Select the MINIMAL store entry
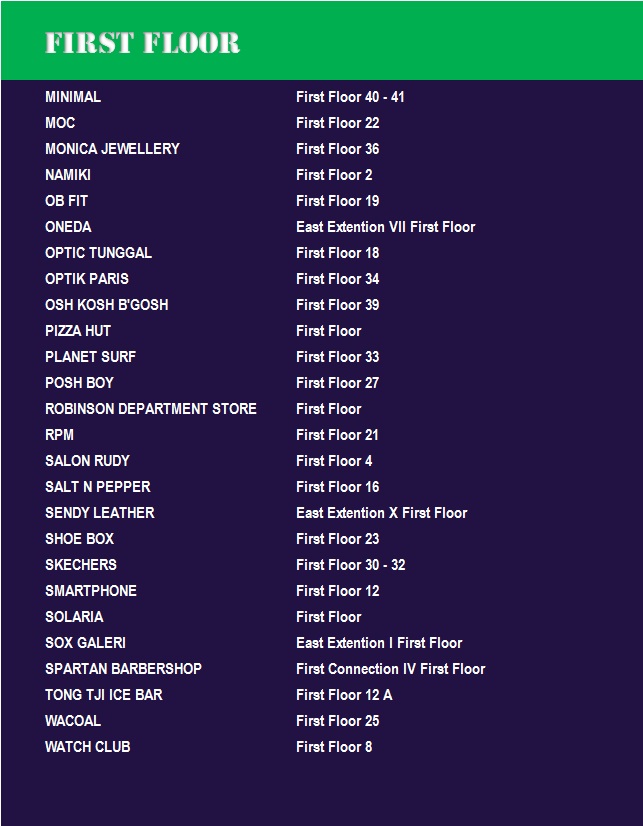This screenshot has width=643, height=826. coord(73,97)
